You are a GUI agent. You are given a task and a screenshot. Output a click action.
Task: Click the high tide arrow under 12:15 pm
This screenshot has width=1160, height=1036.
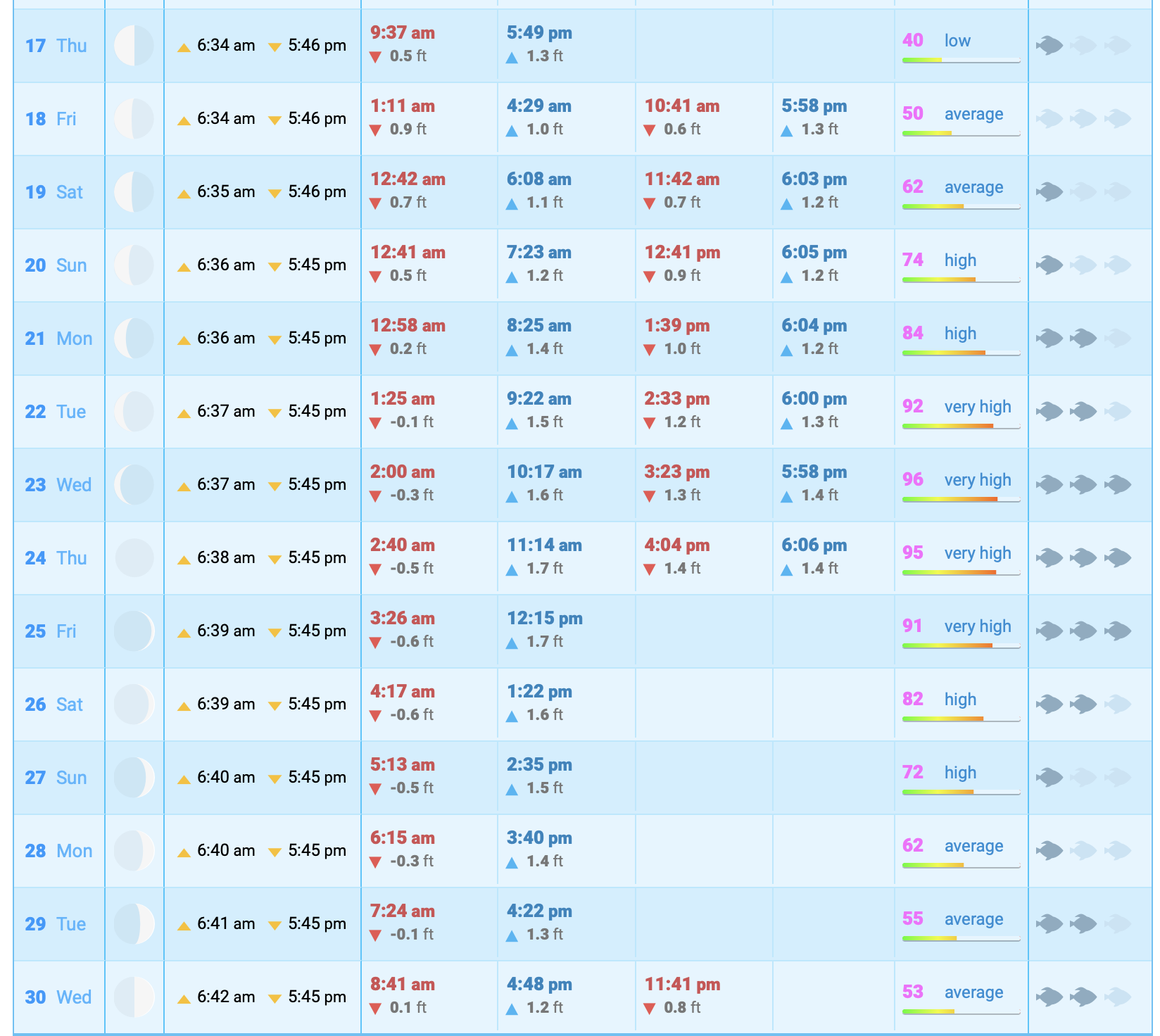[x=512, y=643]
